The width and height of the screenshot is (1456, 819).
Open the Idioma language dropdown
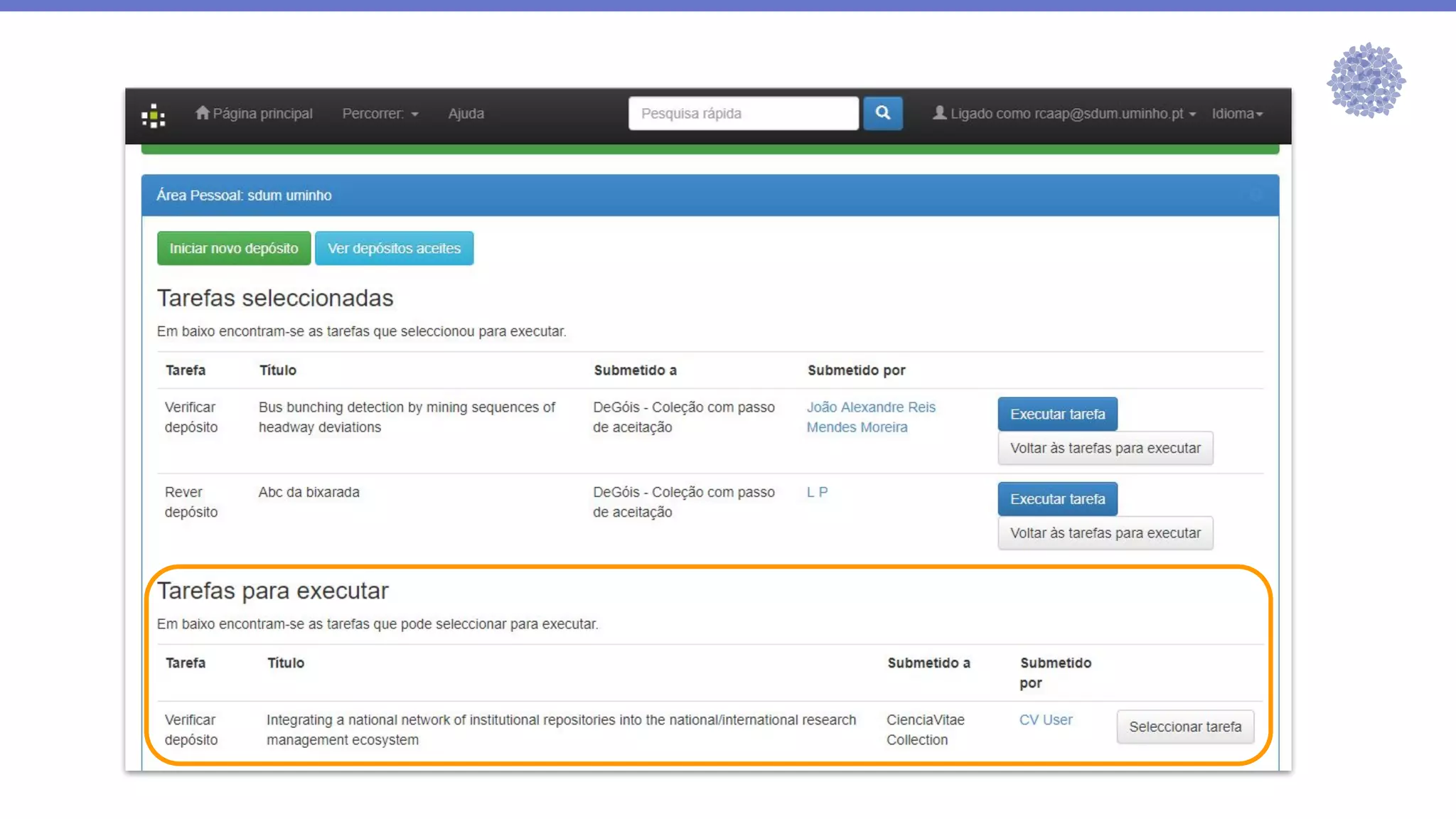1237,114
